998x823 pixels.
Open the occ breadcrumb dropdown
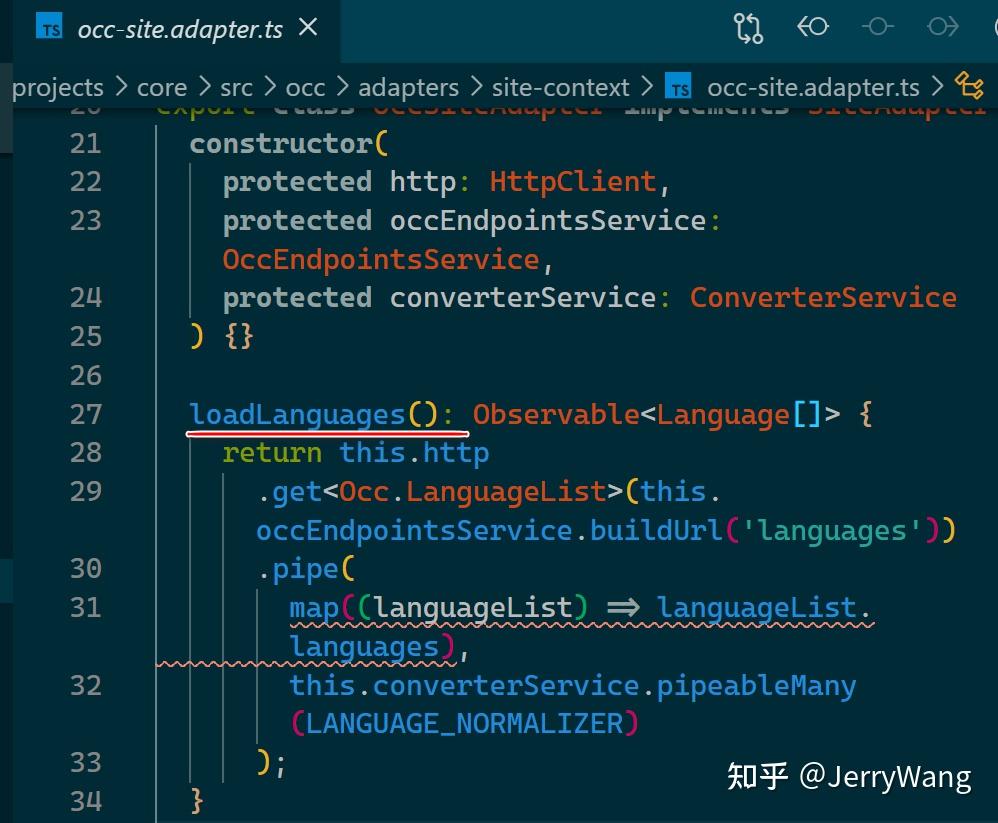click(x=305, y=87)
